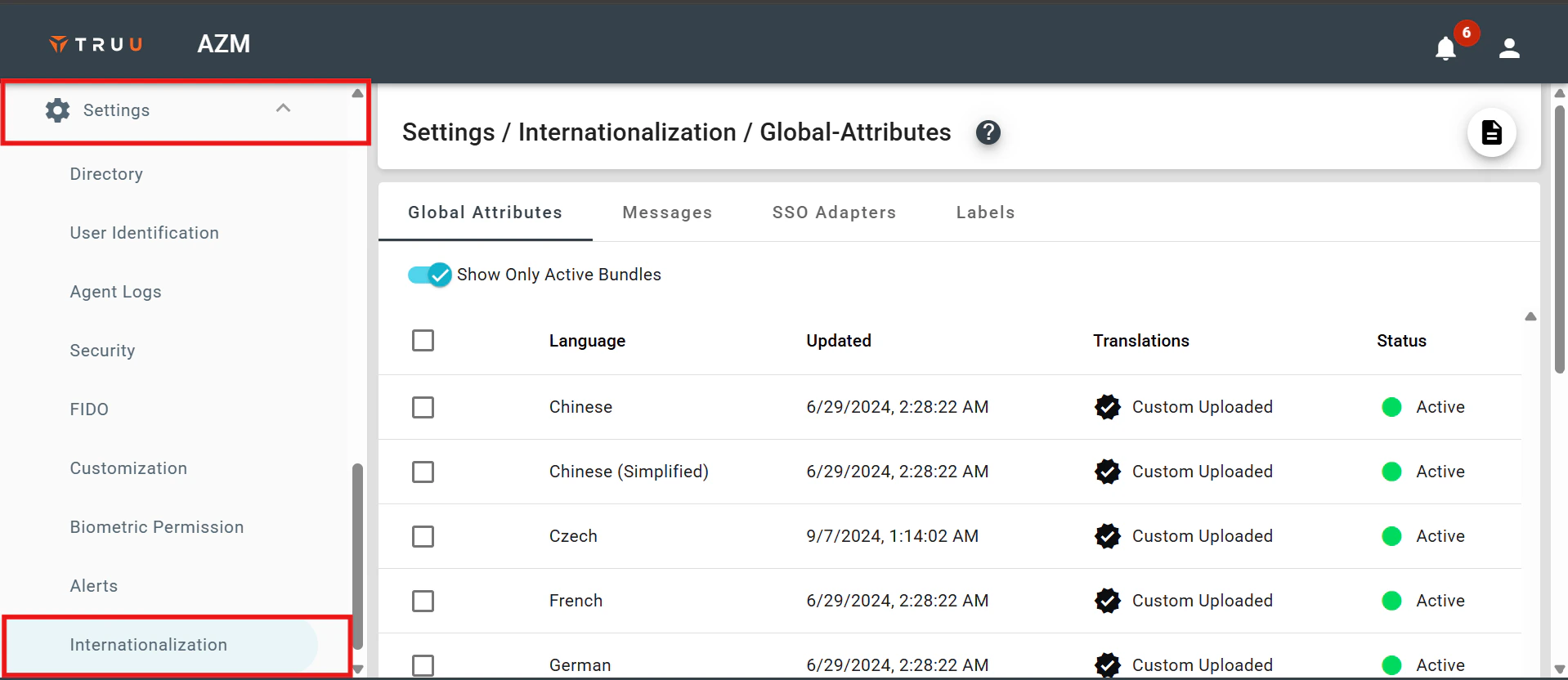Click the sidebar vertical scrollbar thumb

pyautogui.click(x=357, y=556)
